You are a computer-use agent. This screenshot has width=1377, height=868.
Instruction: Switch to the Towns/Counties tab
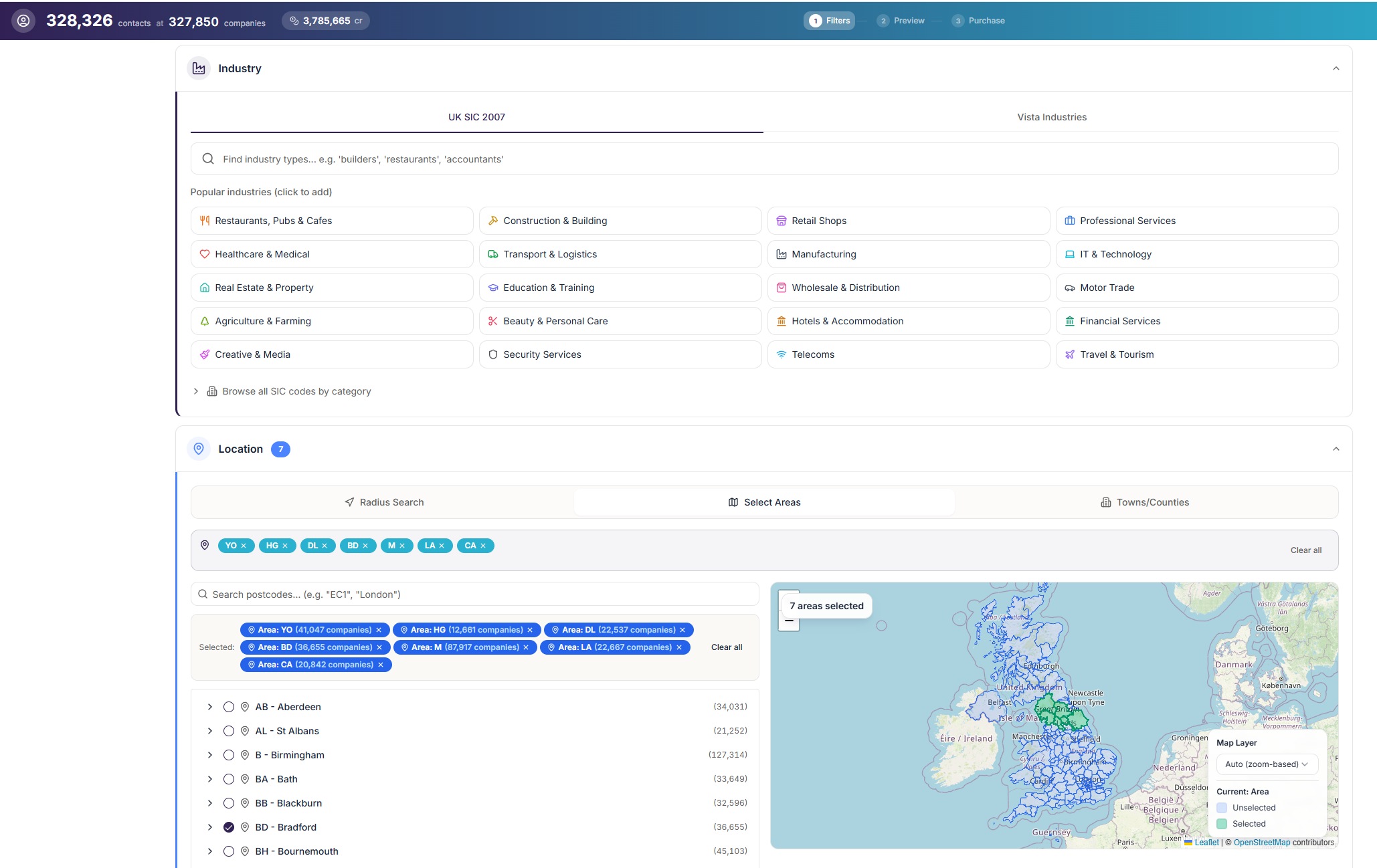[1145, 502]
